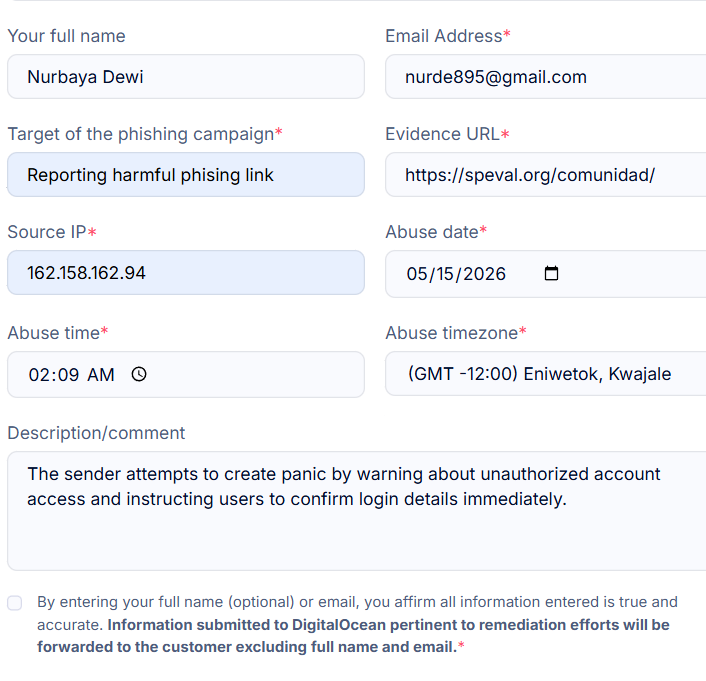This screenshot has height=681, width=706.
Task: Expand the Abuse timezone dropdown
Action: point(546,374)
